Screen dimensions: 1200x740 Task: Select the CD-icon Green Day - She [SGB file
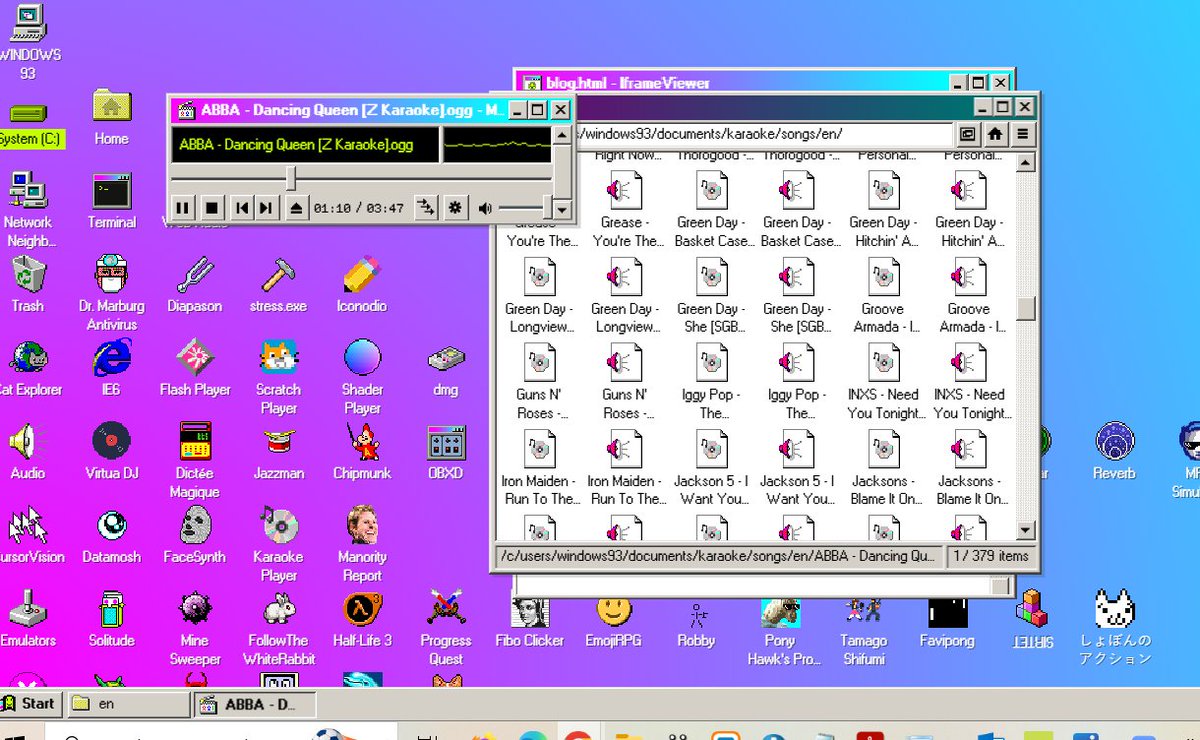tap(712, 297)
